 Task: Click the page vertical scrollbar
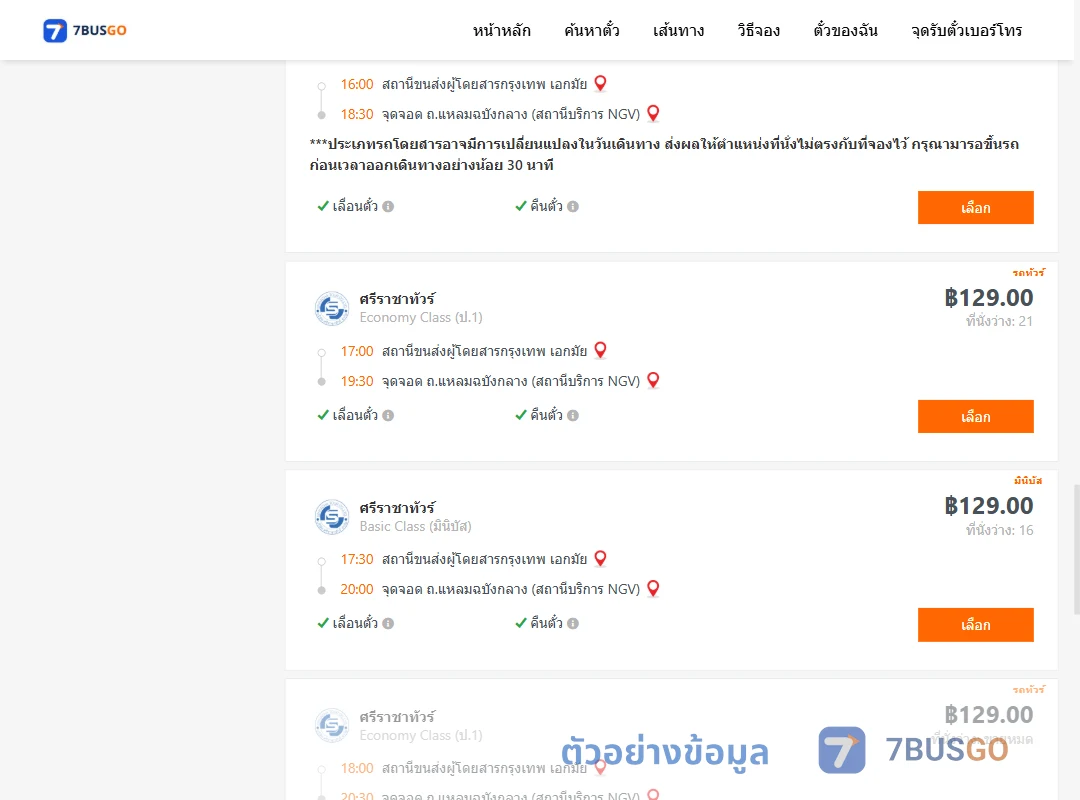coord(1076,548)
